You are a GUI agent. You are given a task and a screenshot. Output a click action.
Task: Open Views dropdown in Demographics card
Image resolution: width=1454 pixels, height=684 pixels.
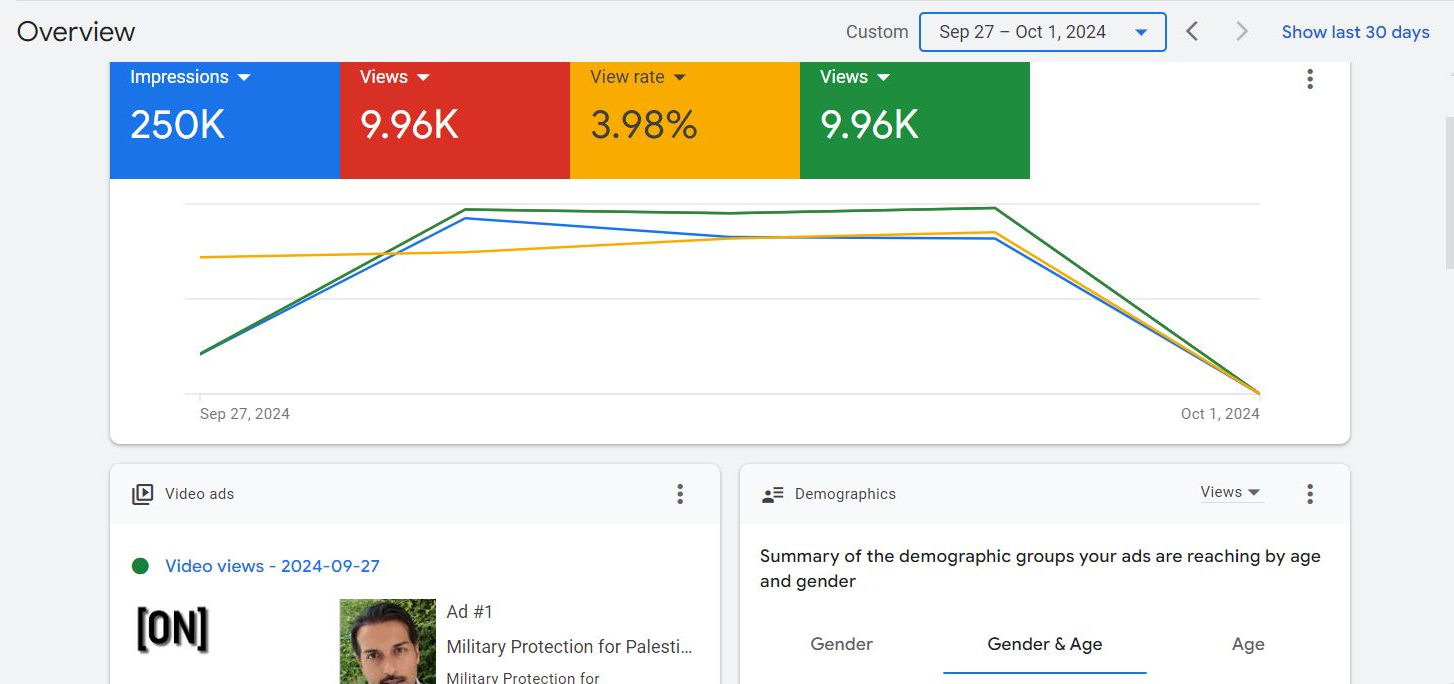point(1231,492)
